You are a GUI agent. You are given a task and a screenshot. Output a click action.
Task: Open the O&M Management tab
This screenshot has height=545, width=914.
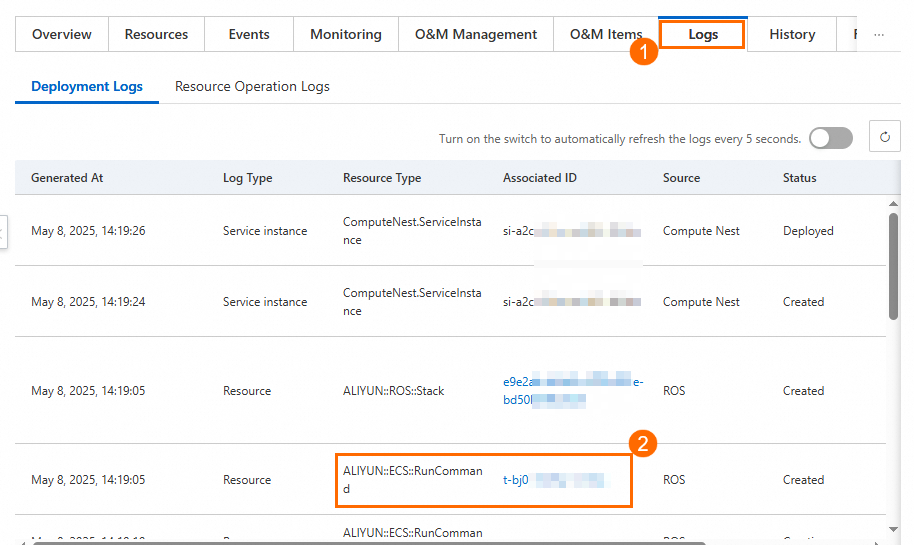[476, 34]
